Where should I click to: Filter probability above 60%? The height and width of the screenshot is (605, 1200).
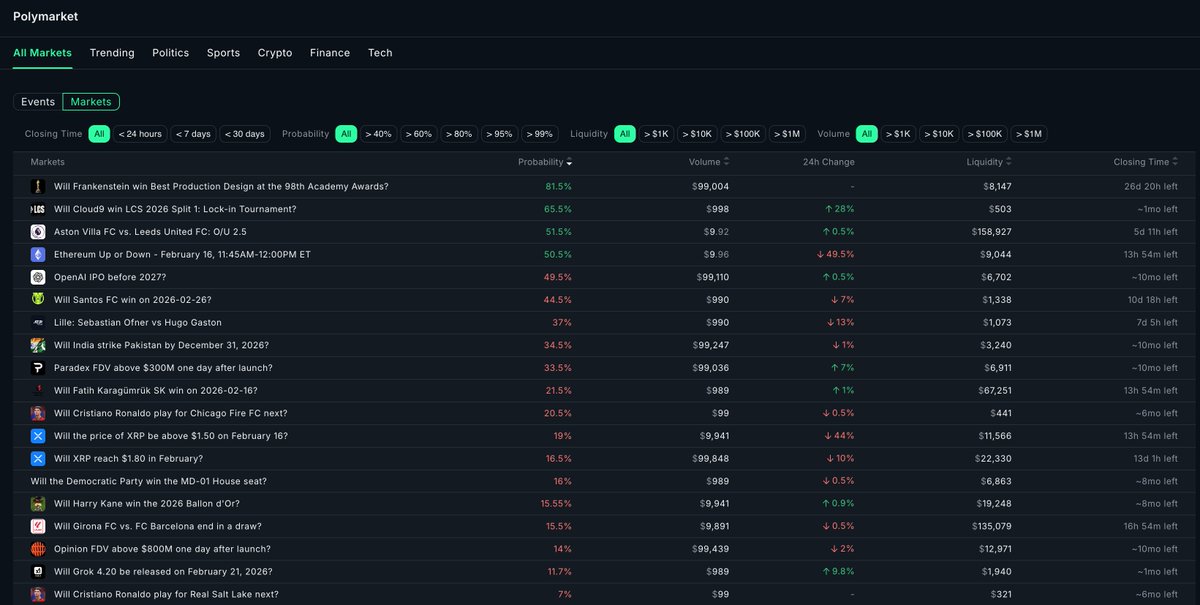(419, 134)
